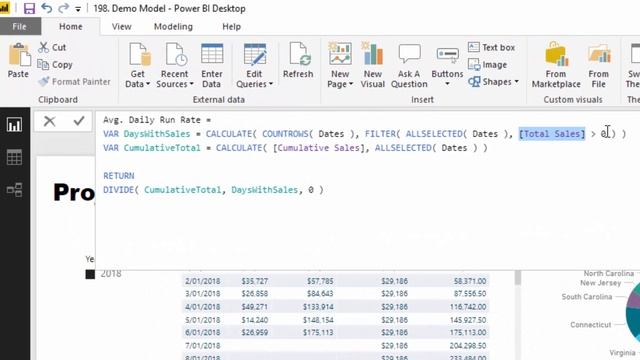Screen dimensions: 640x360
Task: Expand the New Page dropdown arrow
Action: coord(351,84)
